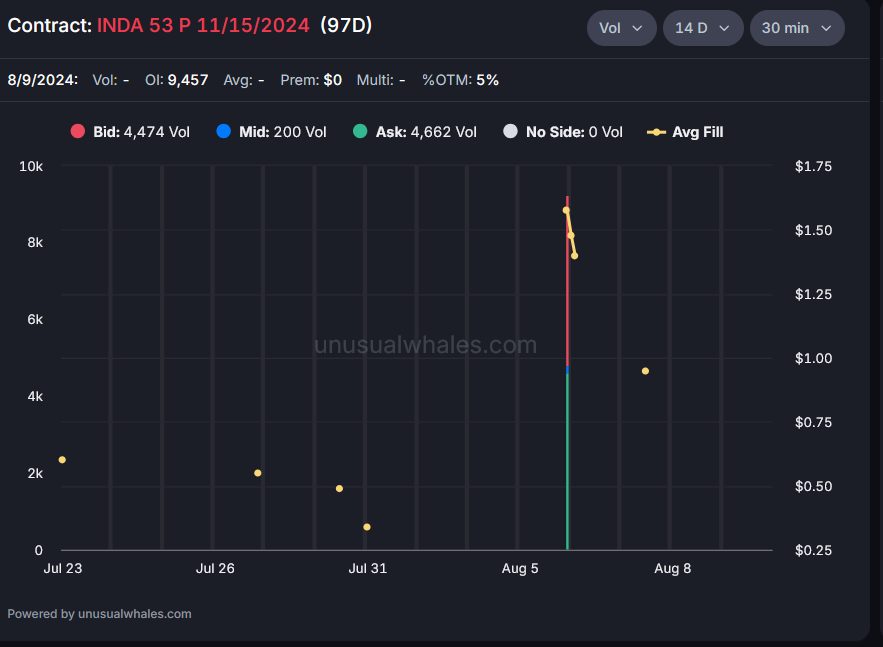Open the 30 min interval dropdown
This screenshot has width=883, height=647.
click(797, 28)
